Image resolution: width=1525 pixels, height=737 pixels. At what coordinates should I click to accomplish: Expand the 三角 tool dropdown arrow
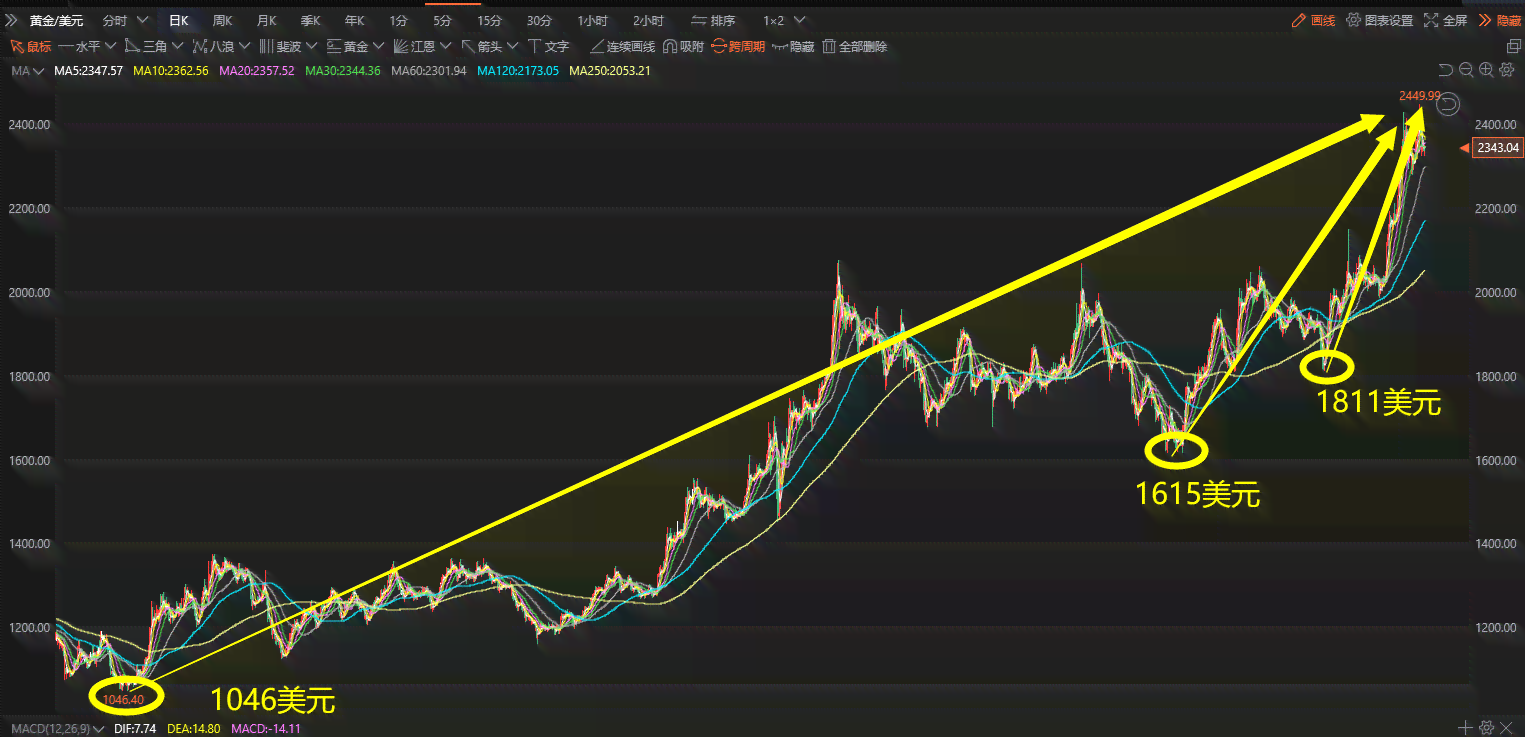[x=177, y=46]
